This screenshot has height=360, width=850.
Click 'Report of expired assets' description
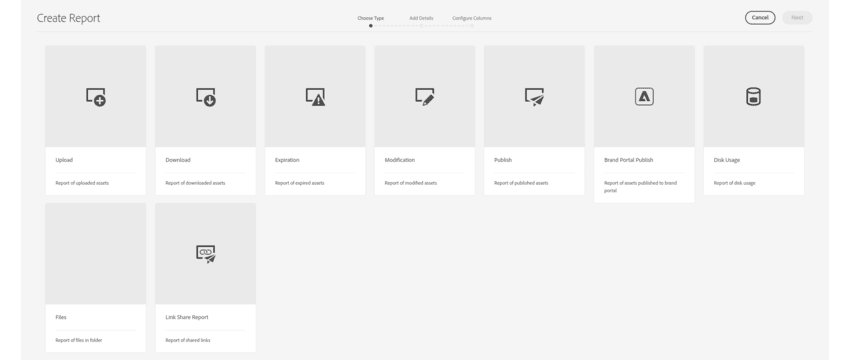pyautogui.click(x=300, y=183)
